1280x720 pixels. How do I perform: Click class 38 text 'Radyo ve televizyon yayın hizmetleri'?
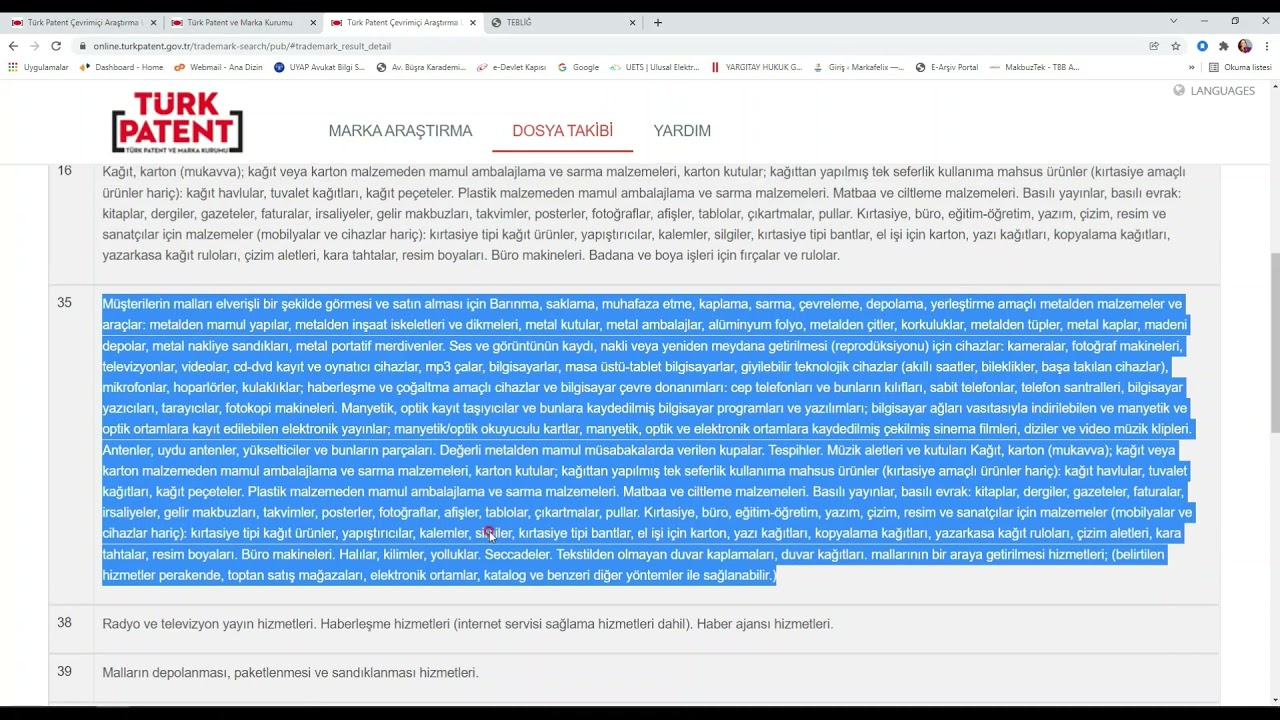(x=208, y=624)
